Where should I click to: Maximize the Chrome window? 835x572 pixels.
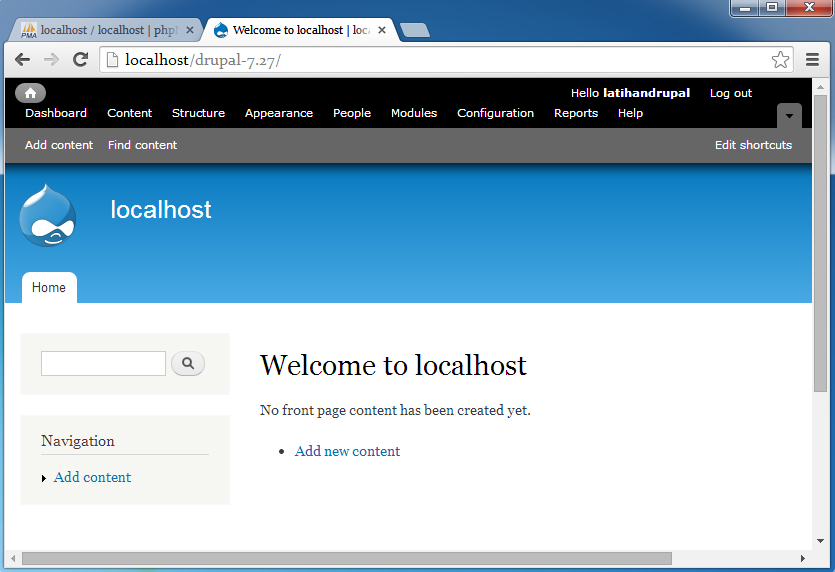[x=772, y=8]
